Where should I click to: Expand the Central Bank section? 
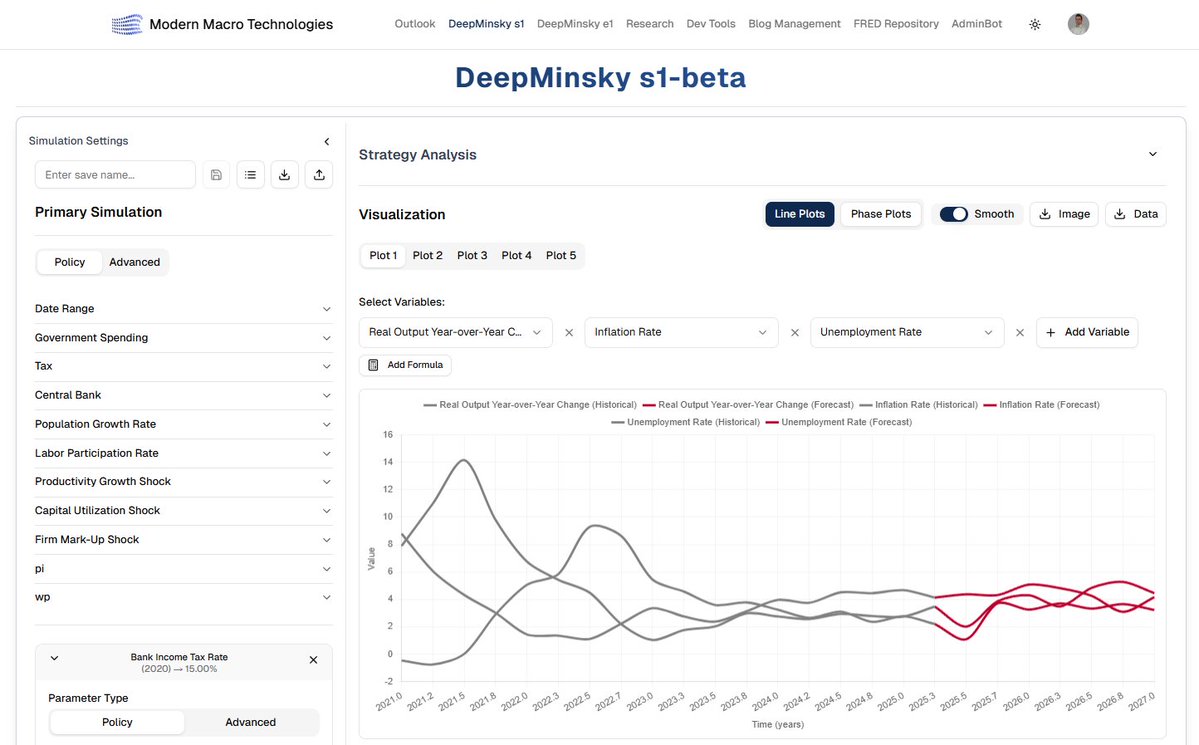pyautogui.click(x=183, y=395)
